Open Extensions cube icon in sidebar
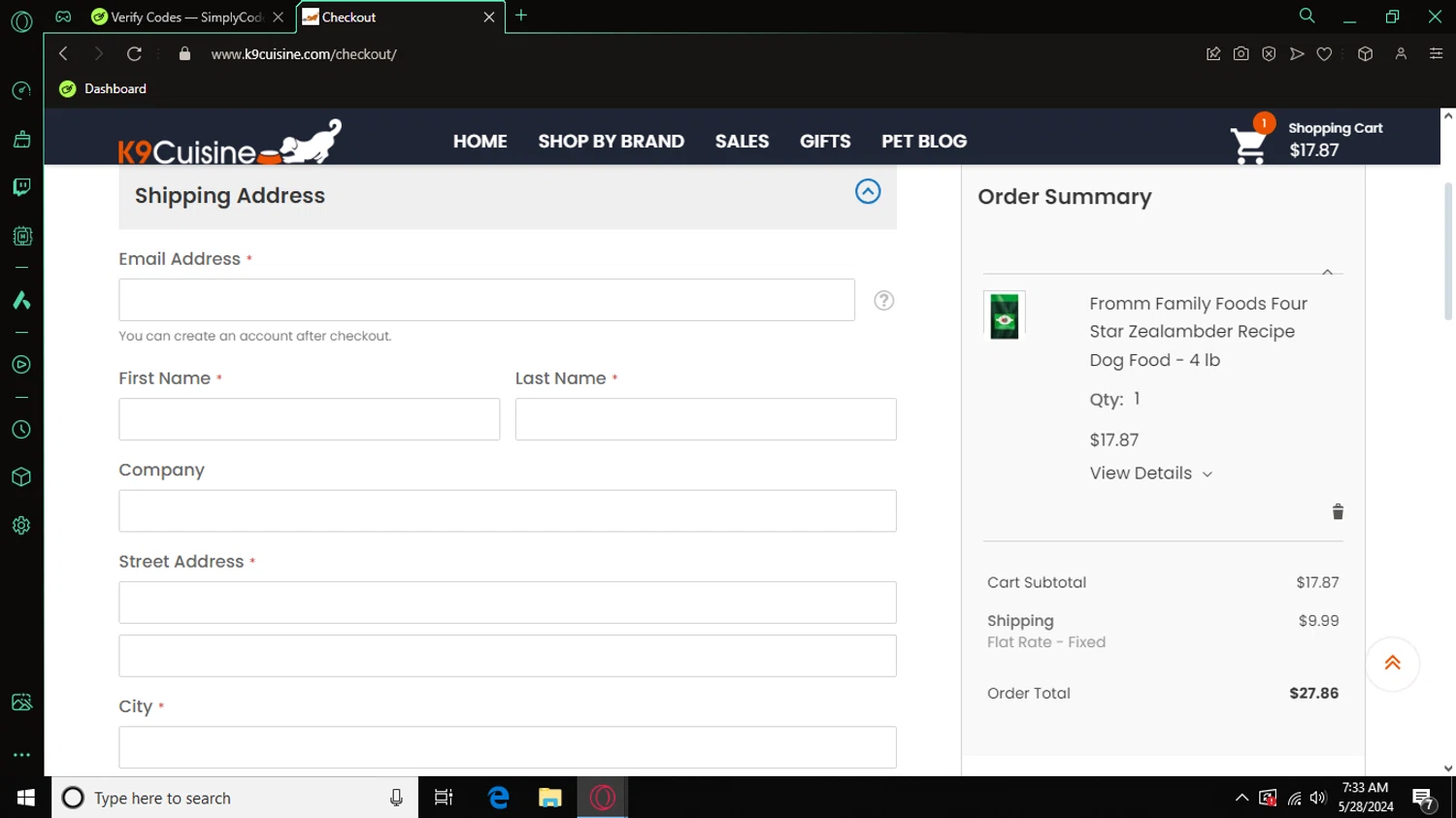The height and width of the screenshot is (818, 1456). pyautogui.click(x=21, y=477)
